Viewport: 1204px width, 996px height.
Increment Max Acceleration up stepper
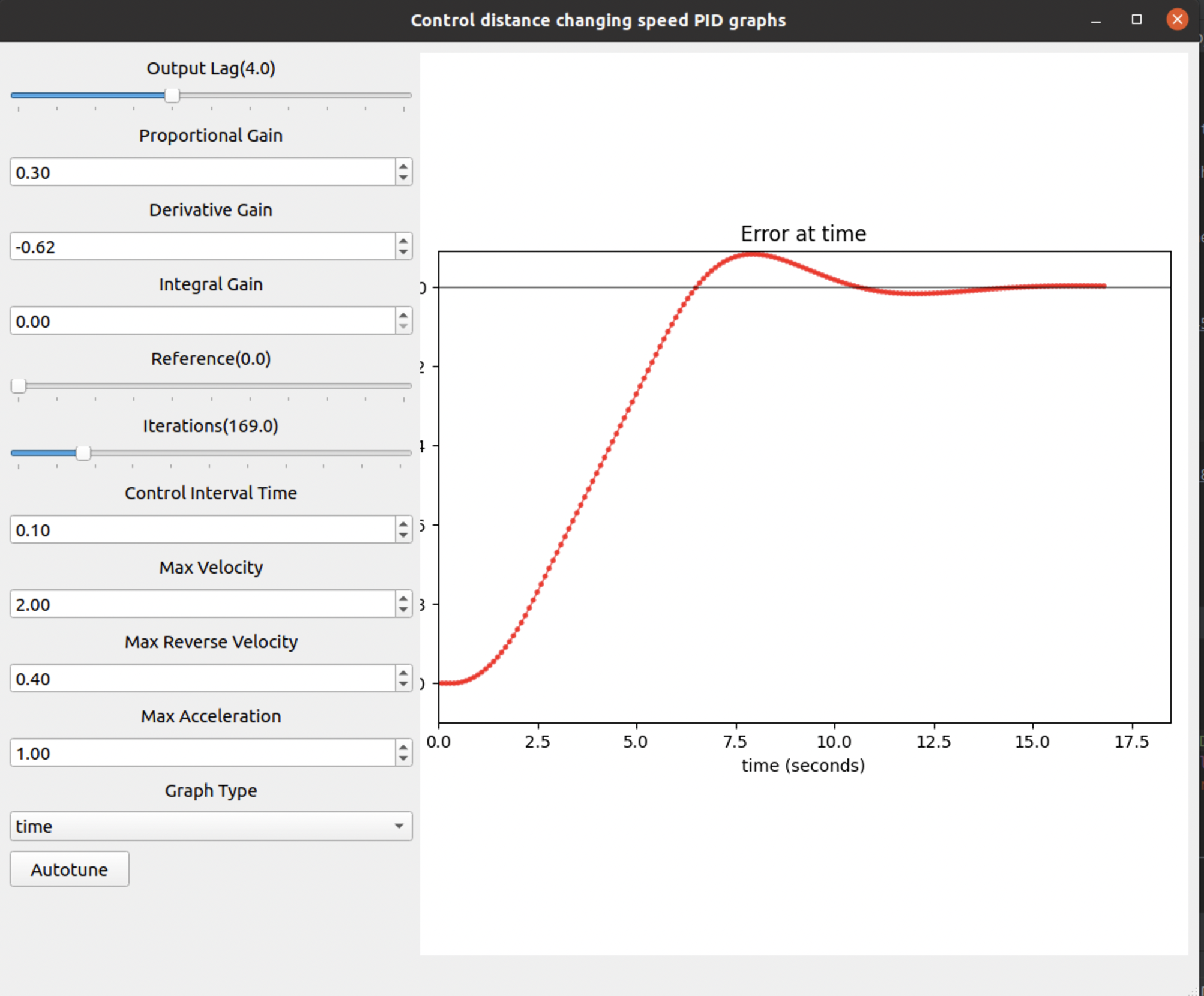[404, 748]
